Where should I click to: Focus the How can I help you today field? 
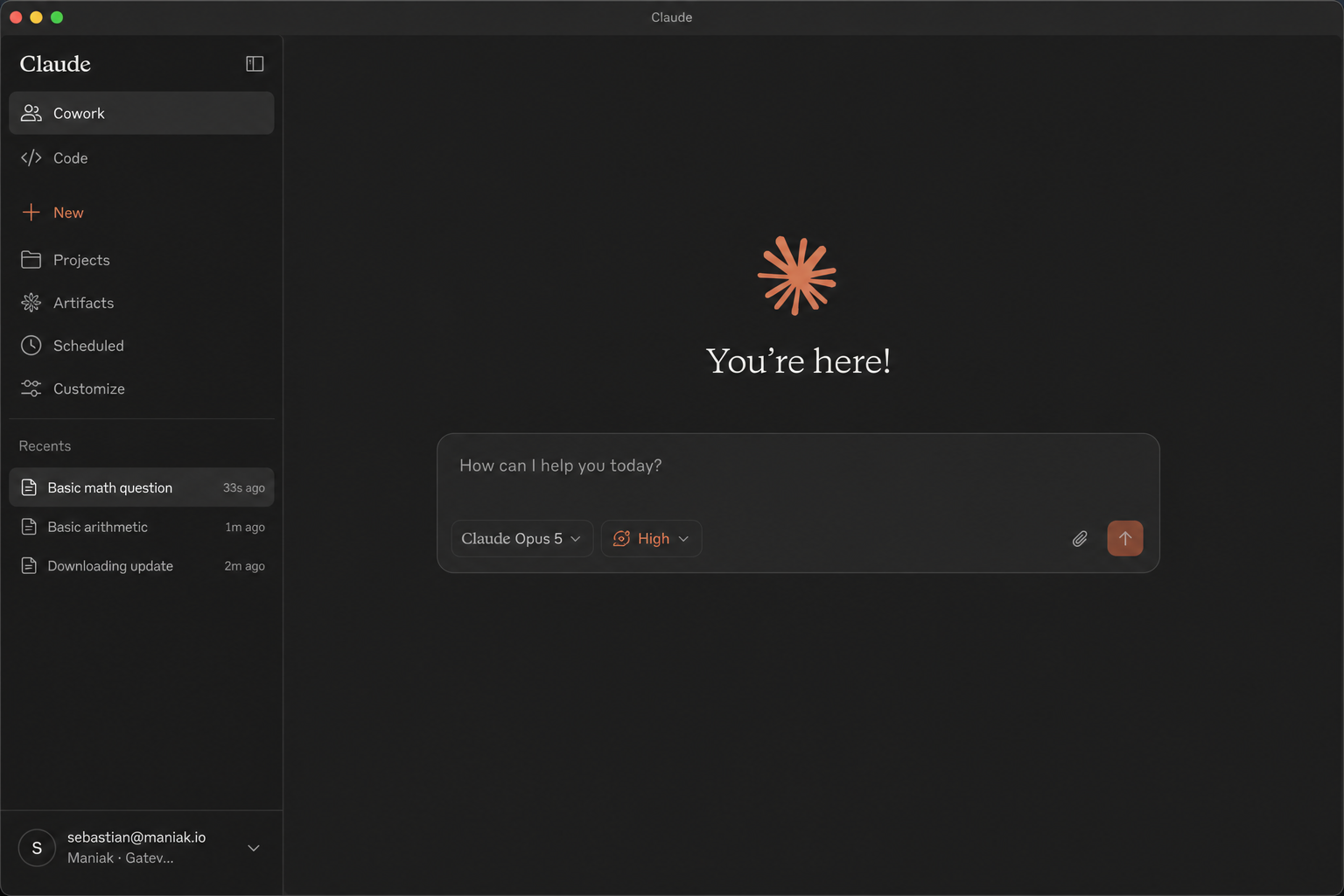pyautogui.click(x=798, y=466)
